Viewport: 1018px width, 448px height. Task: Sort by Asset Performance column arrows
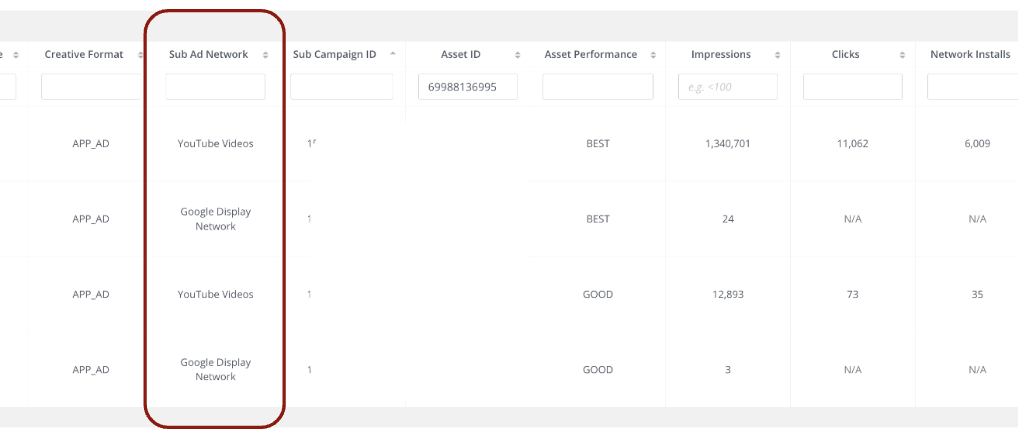coord(653,55)
